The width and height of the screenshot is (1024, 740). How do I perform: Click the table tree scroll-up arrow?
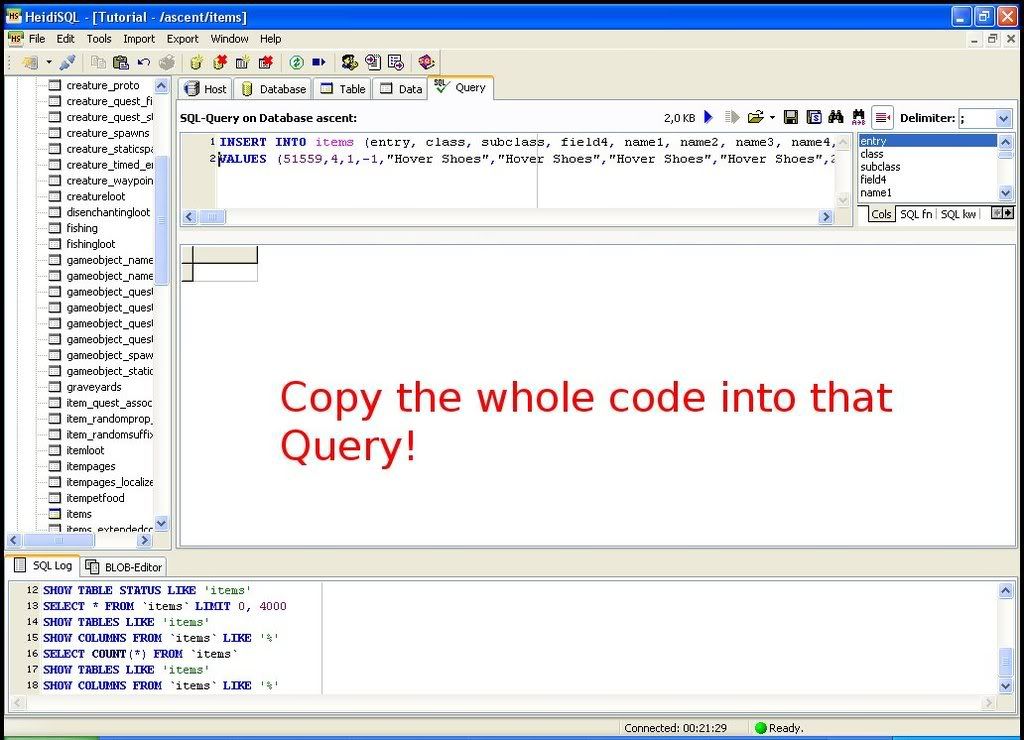pos(161,86)
